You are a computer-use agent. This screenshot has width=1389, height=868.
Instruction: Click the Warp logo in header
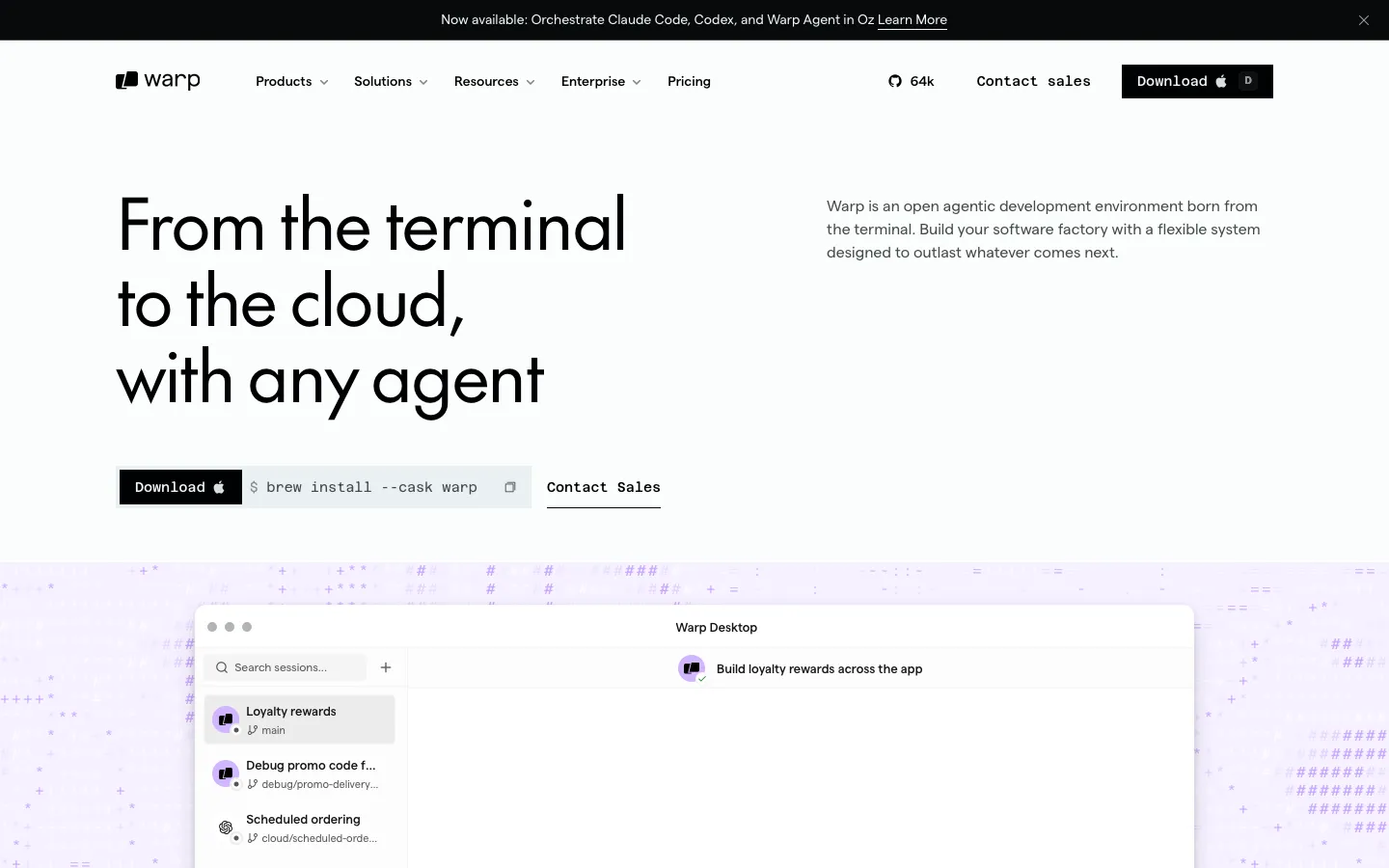click(x=158, y=81)
